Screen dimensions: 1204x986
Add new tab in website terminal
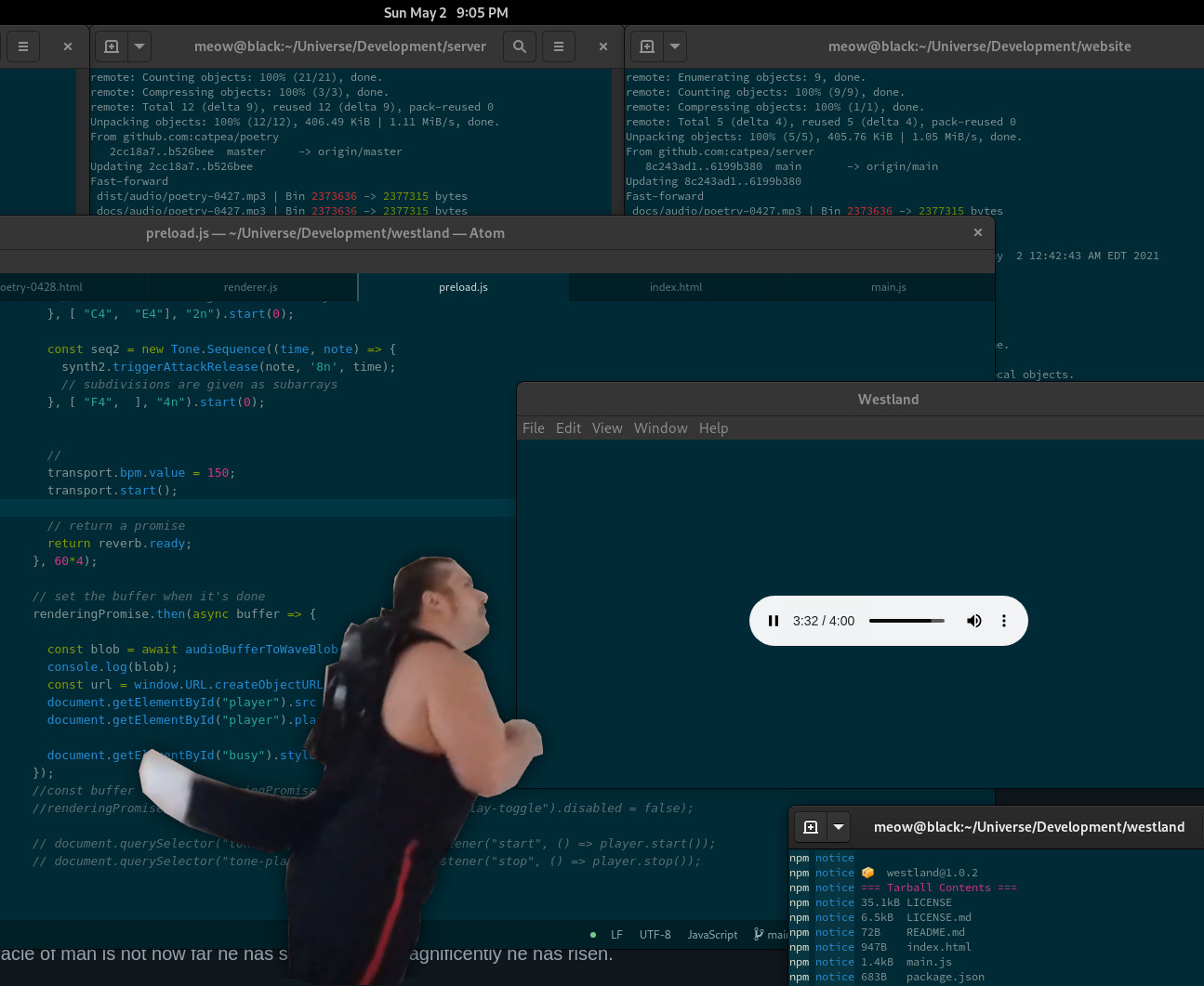click(x=647, y=46)
